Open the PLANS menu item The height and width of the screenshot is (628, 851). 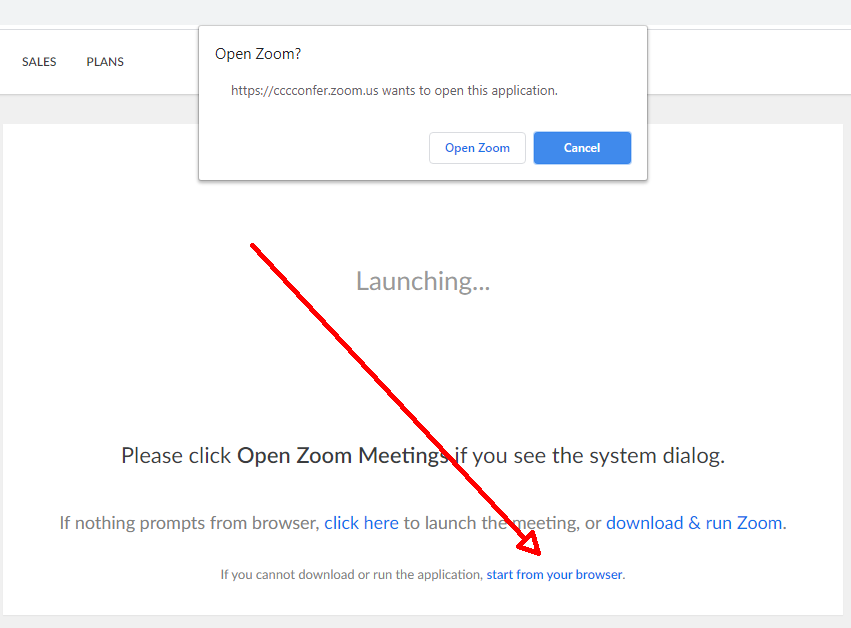point(105,62)
